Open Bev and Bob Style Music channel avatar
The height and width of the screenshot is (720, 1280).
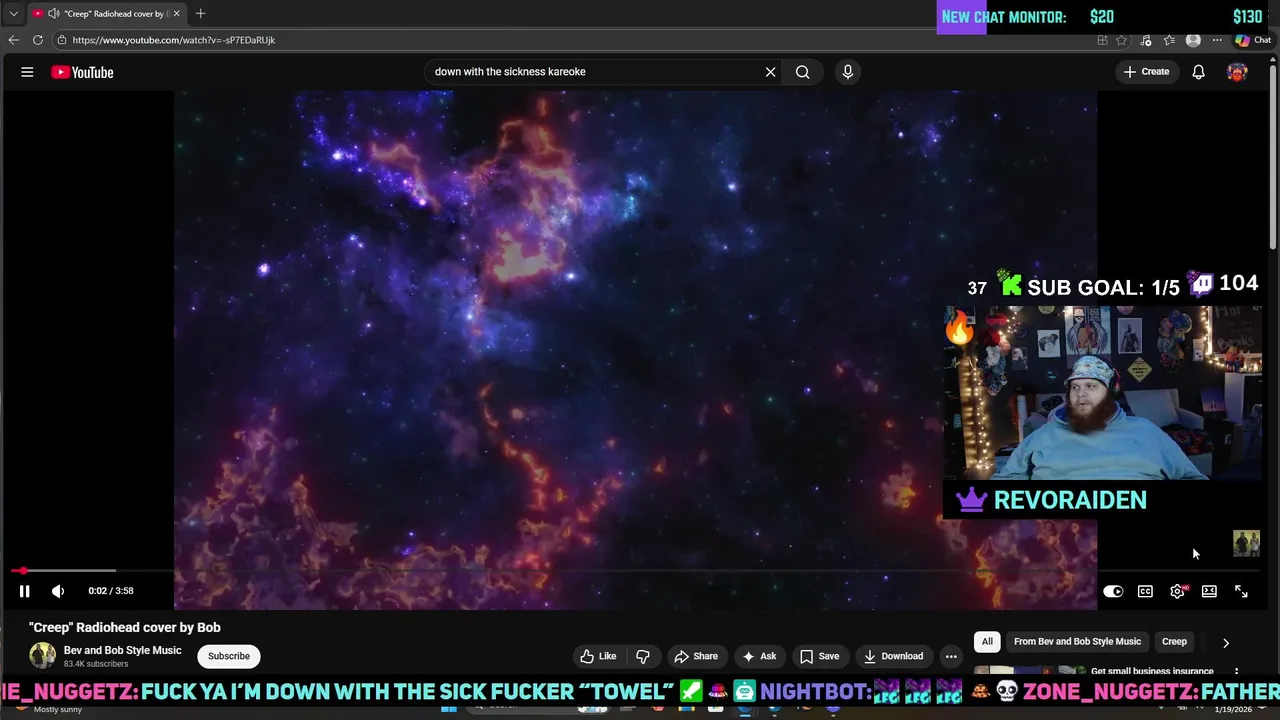point(42,656)
